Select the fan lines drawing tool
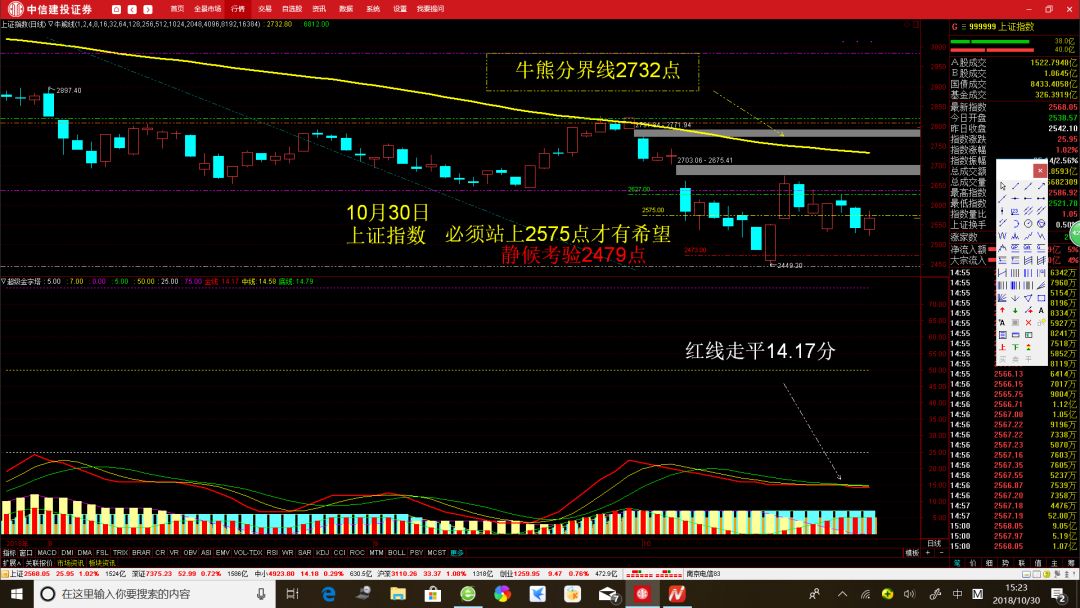Viewport: 1080px width, 608px height. [x=1041, y=285]
